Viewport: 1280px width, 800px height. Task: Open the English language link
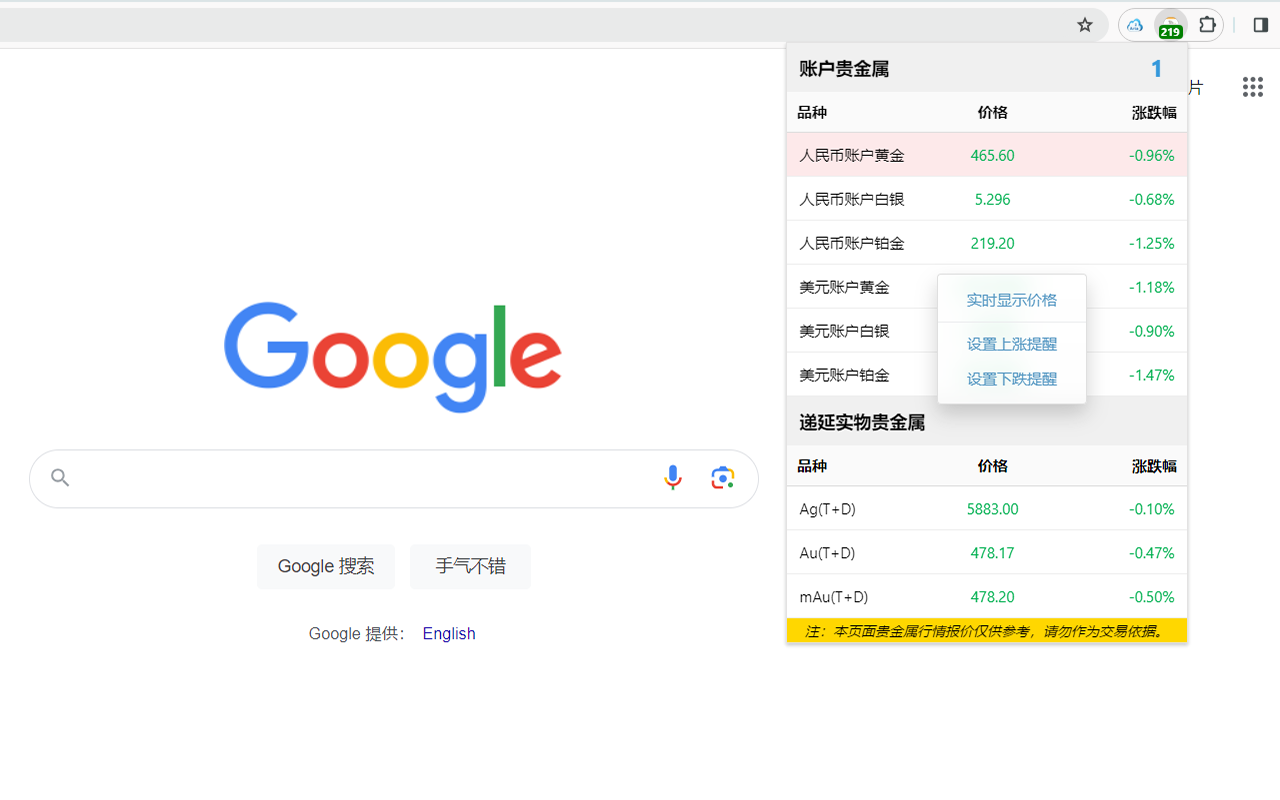tap(448, 633)
